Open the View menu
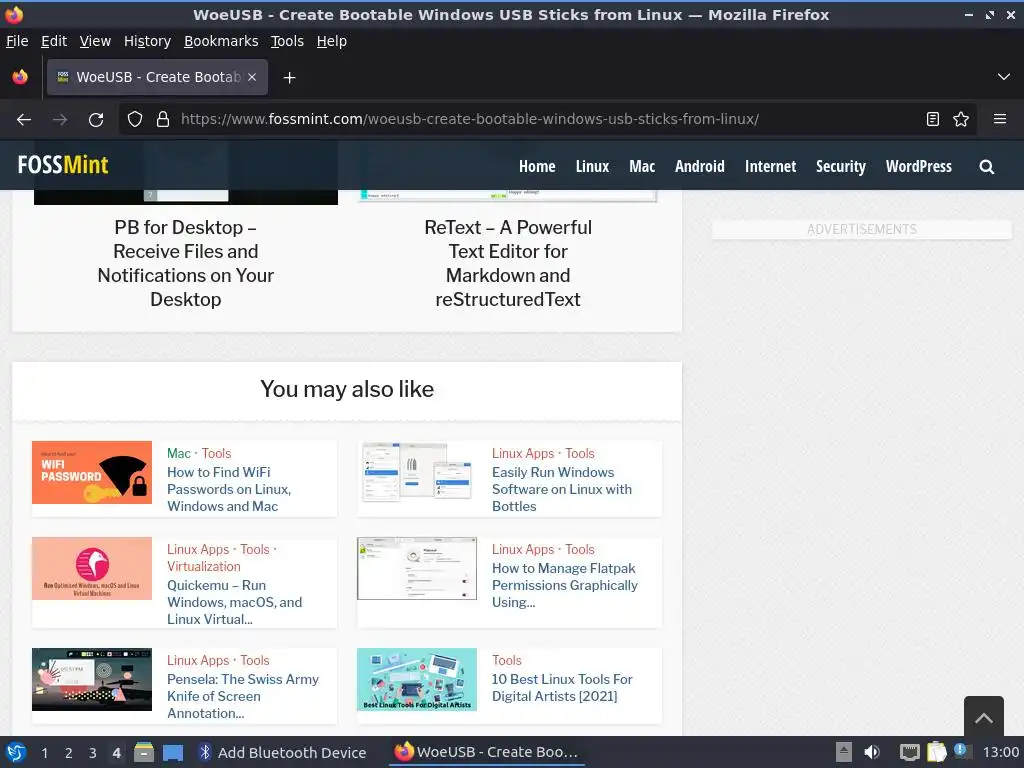The image size is (1024, 768). pos(95,41)
